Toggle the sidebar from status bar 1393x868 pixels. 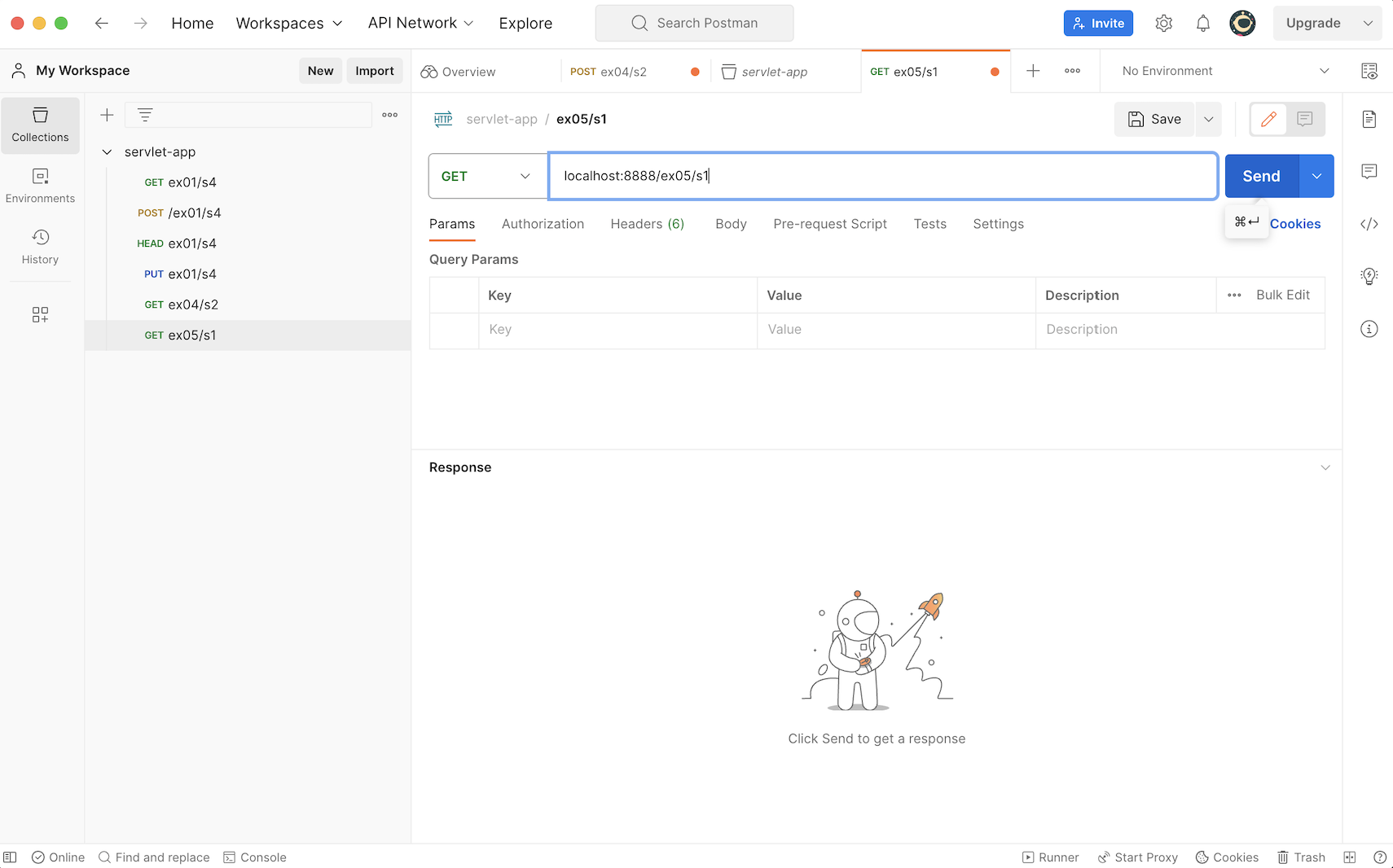10,857
